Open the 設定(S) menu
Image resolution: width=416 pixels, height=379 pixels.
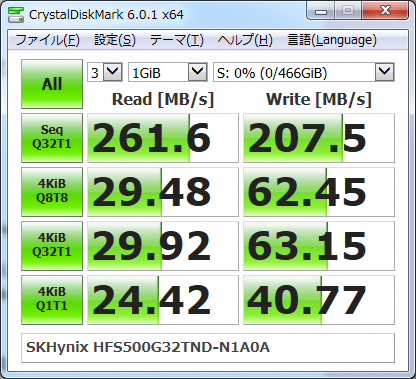pyautogui.click(x=115, y=40)
